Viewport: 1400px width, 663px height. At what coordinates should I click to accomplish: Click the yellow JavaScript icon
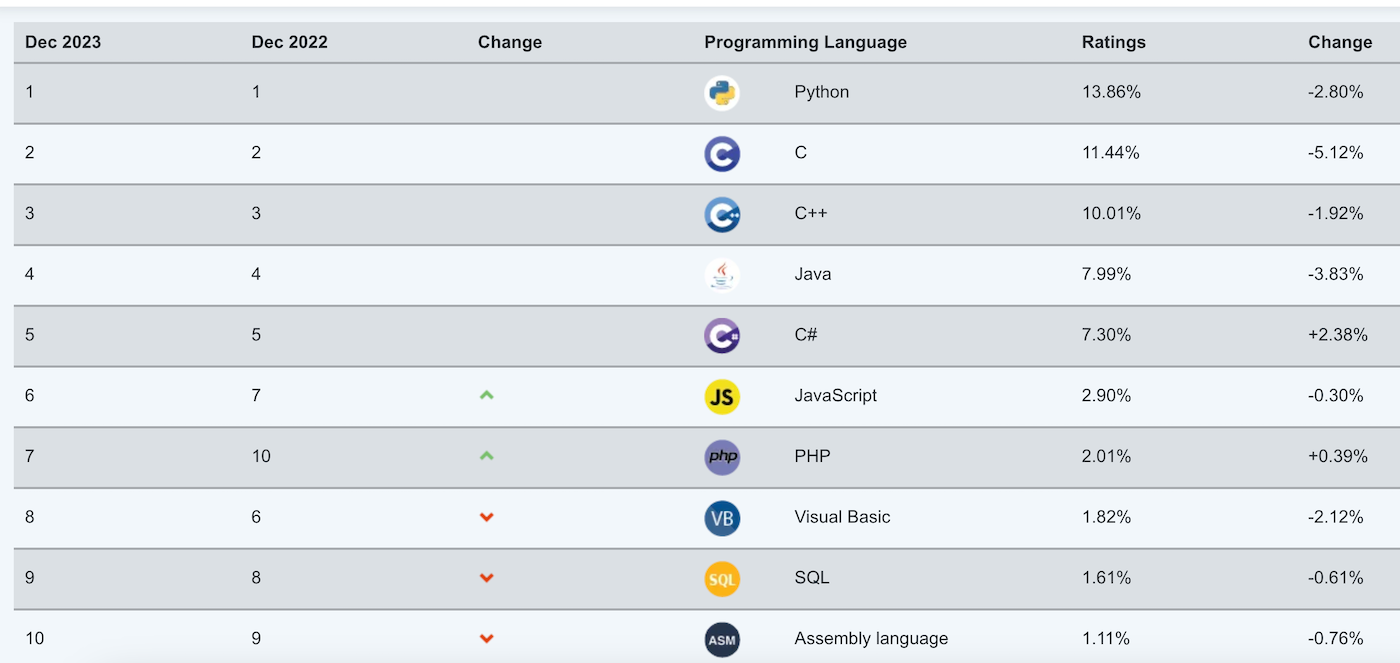(x=722, y=396)
